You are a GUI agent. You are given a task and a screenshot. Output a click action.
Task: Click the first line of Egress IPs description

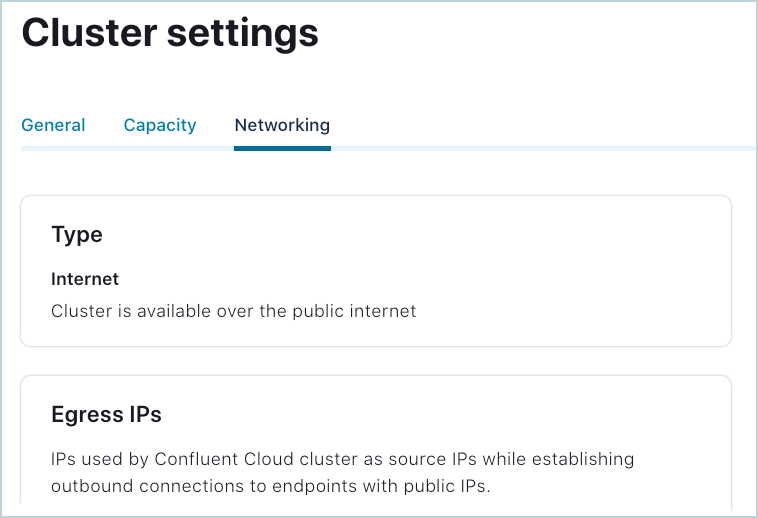pyautogui.click(x=342, y=459)
